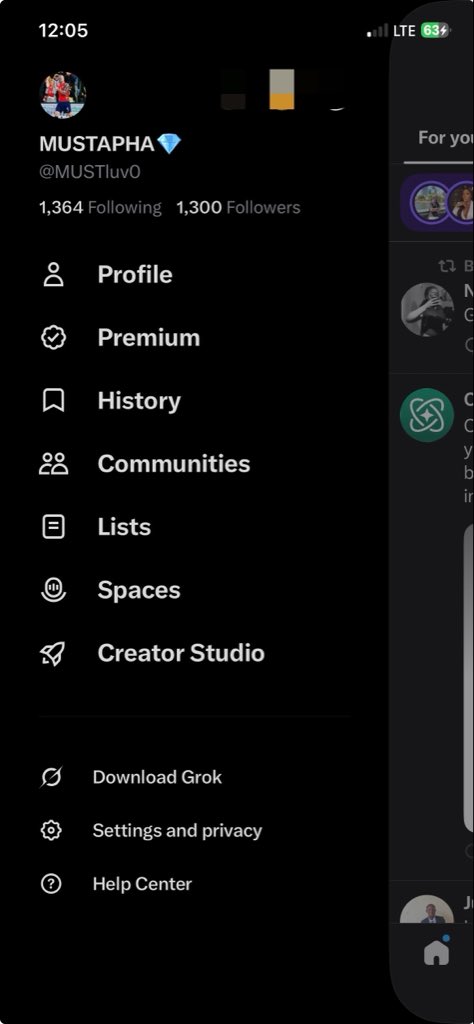This screenshot has width=474, height=1024.
Task: View the 1,300 Followers list
Action: (238, 208)
